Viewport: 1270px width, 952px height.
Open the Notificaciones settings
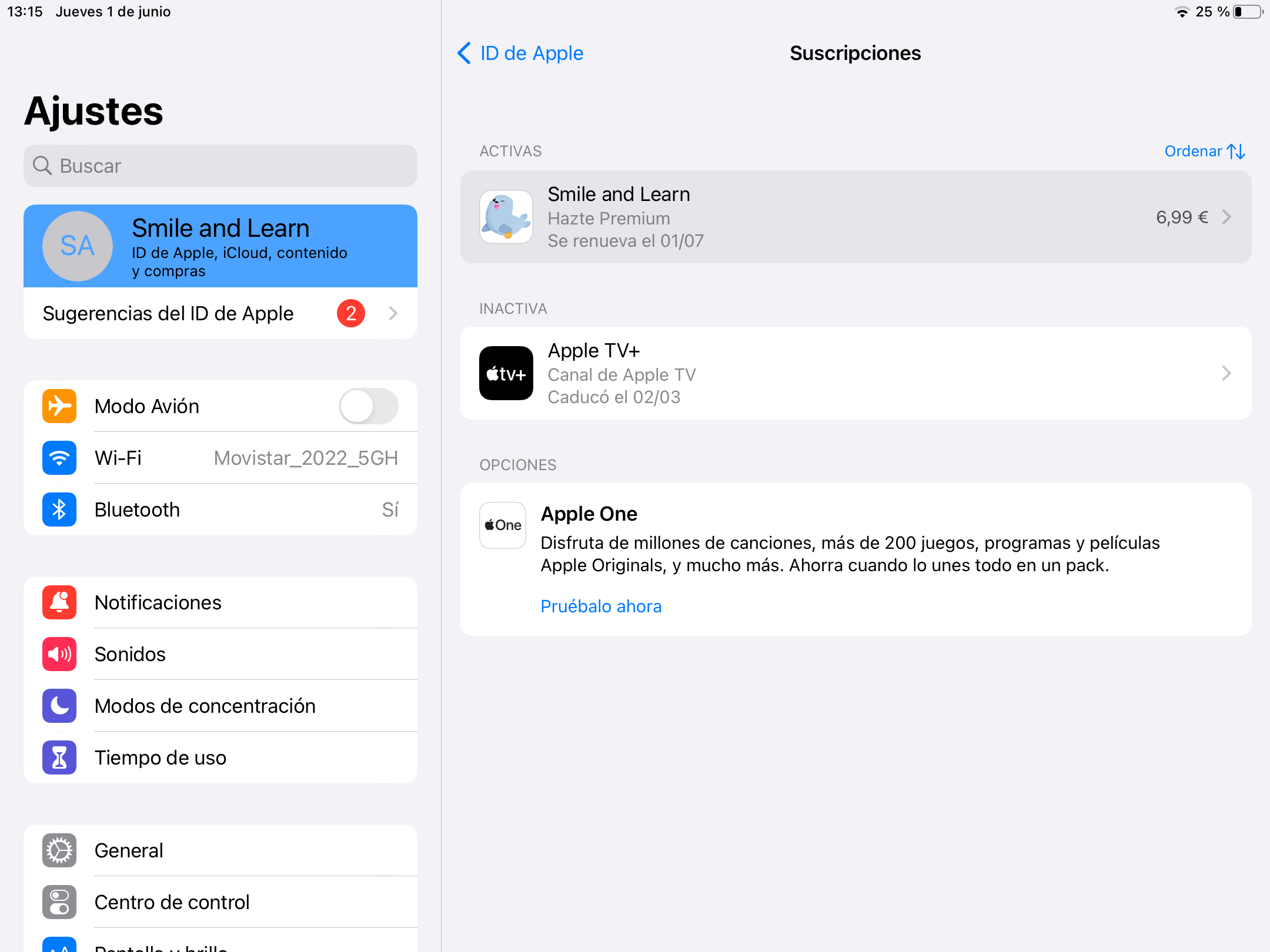pos(220,602)
